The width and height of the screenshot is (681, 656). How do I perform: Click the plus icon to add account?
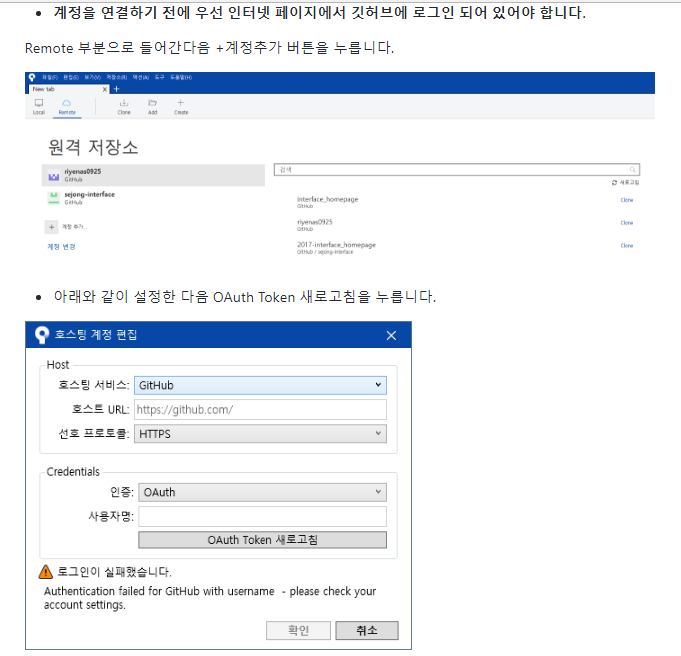tap(51, 227)
